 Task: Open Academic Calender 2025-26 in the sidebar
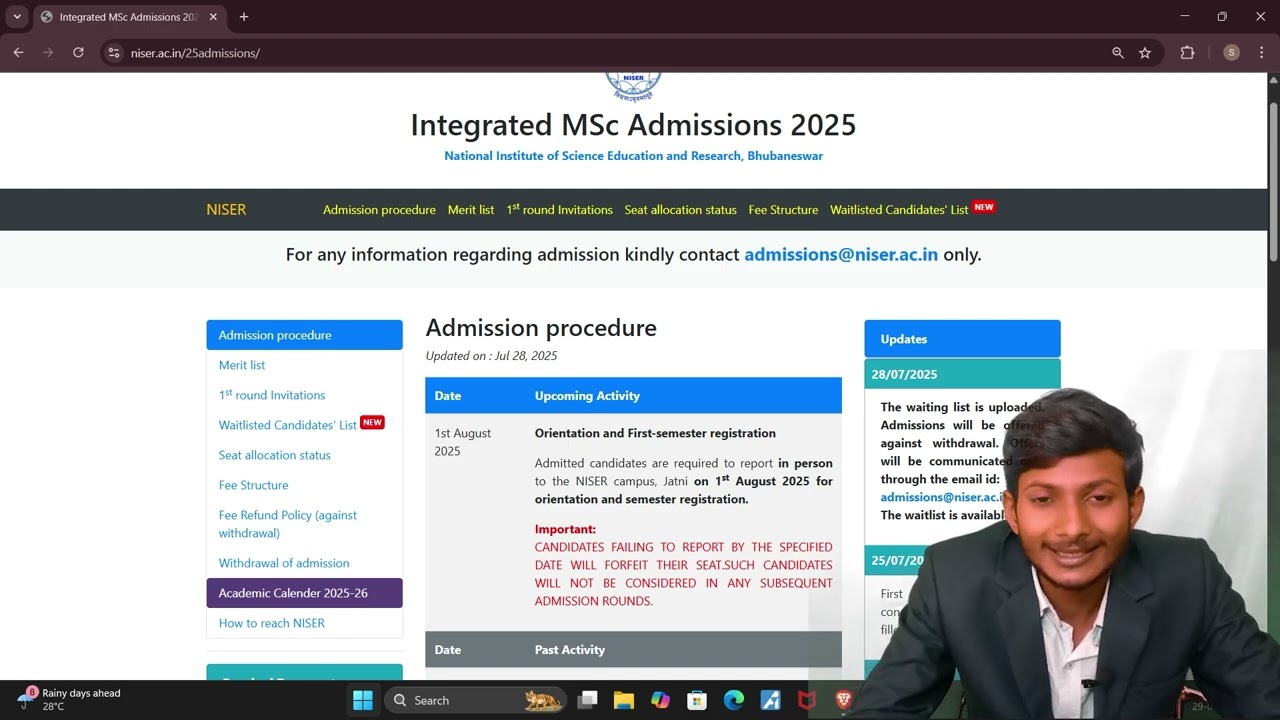tap(304, 593)
